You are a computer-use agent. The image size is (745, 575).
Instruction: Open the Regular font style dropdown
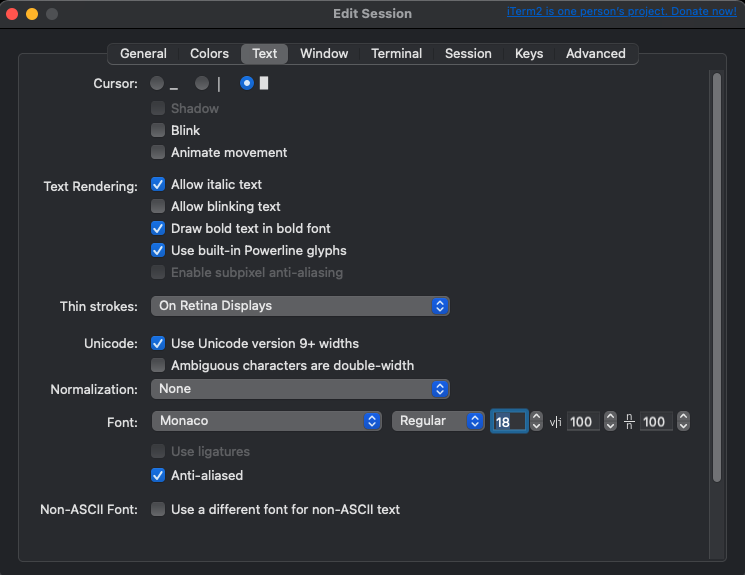point(438,421)
